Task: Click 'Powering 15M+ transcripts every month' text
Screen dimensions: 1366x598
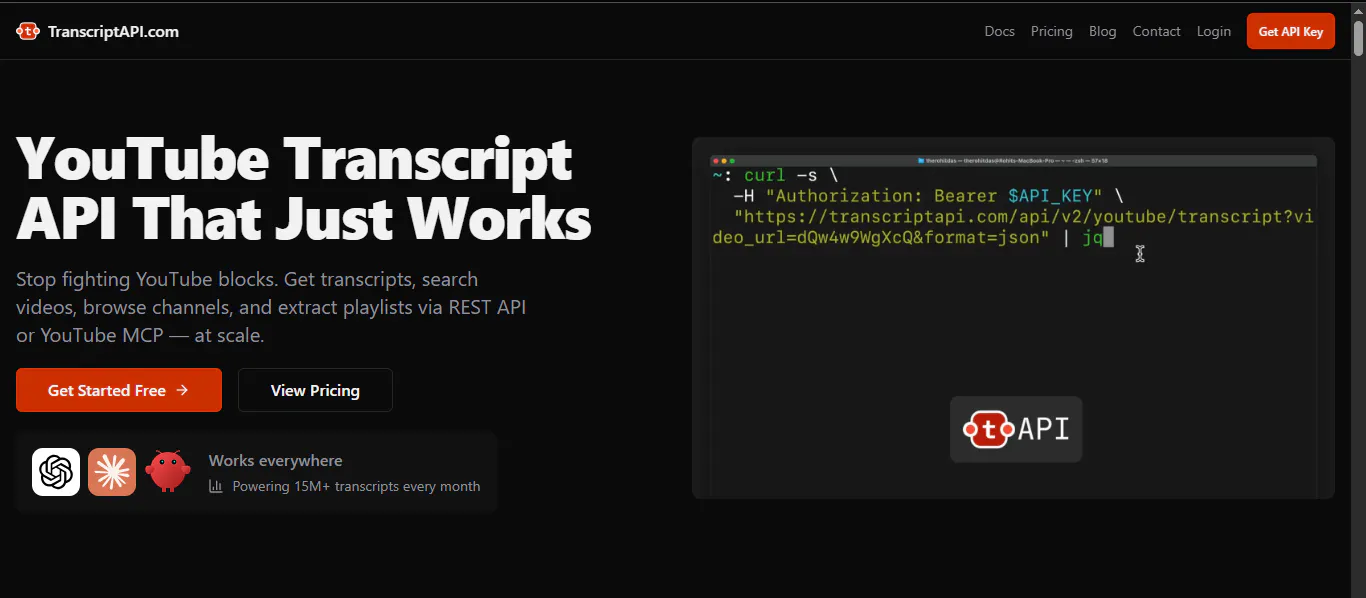Action: [x=356, y=486]
